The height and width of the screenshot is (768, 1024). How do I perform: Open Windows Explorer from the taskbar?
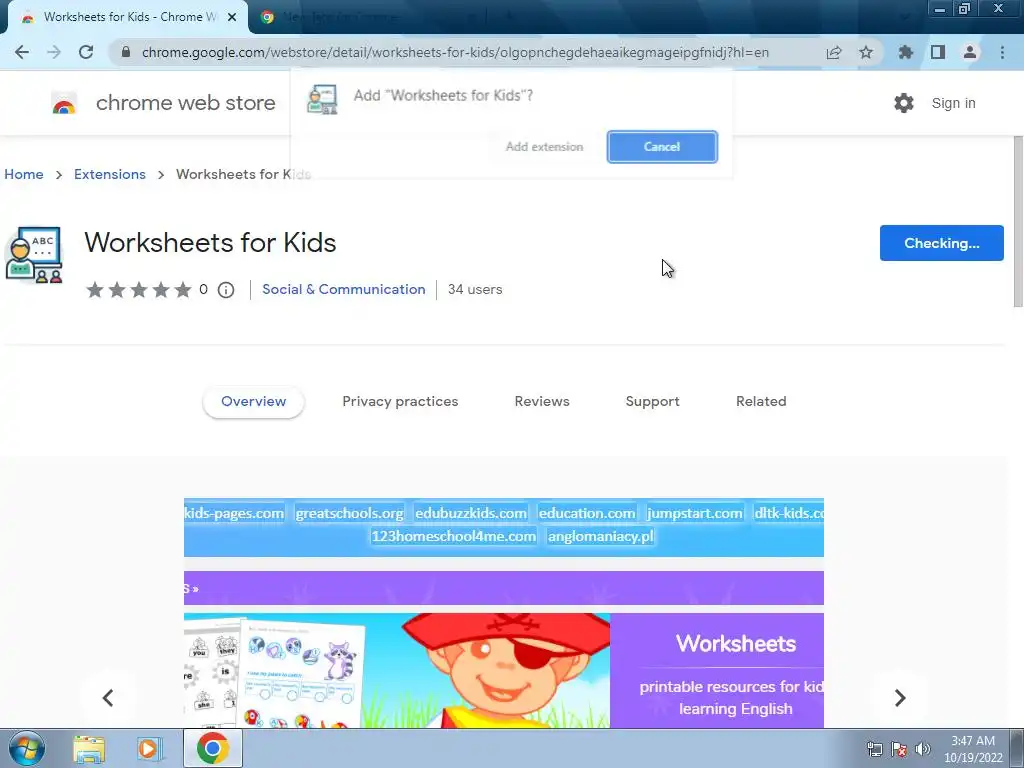pos(89,749)
